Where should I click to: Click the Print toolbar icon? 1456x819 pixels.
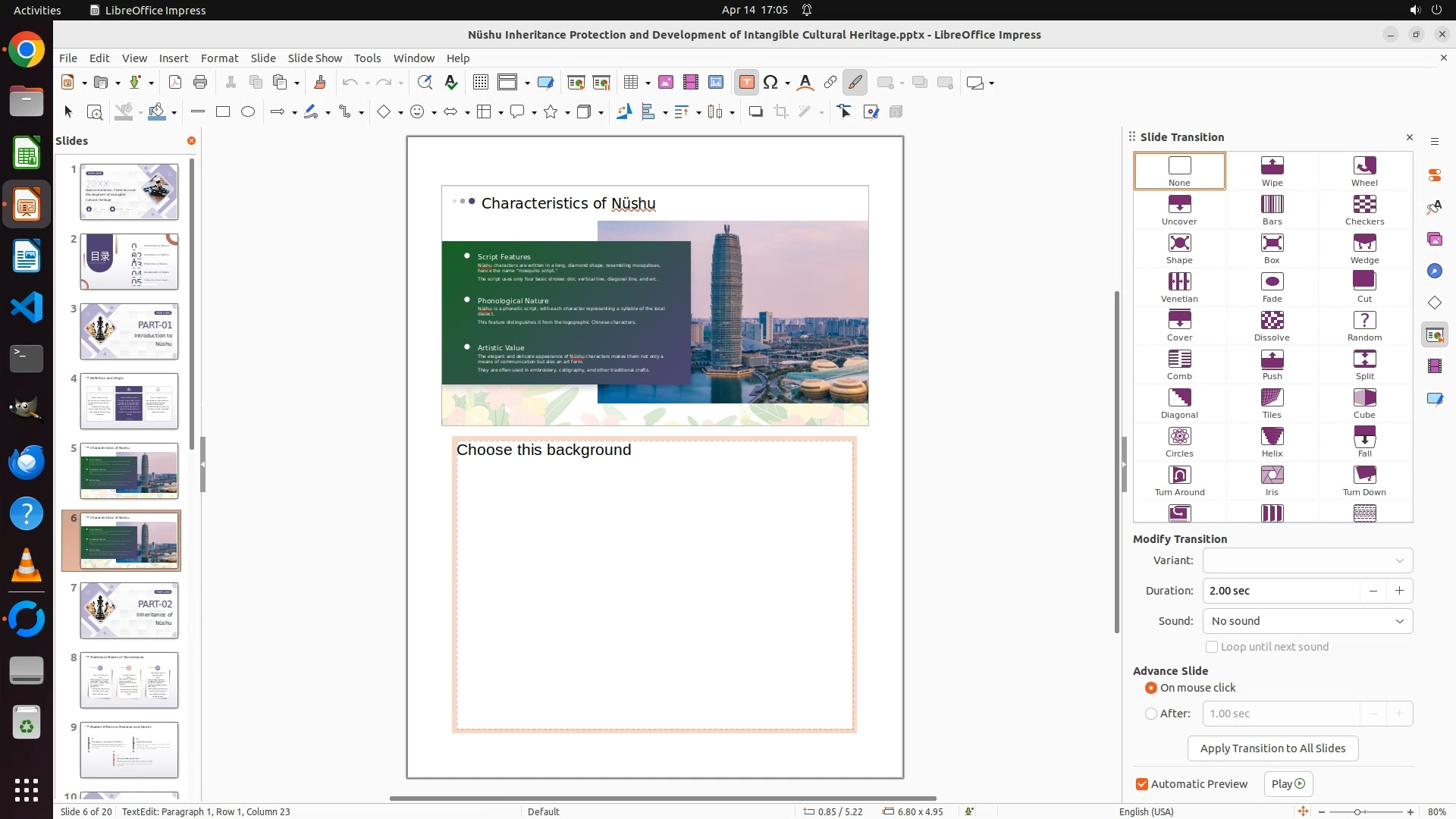(x=200, y=83)
